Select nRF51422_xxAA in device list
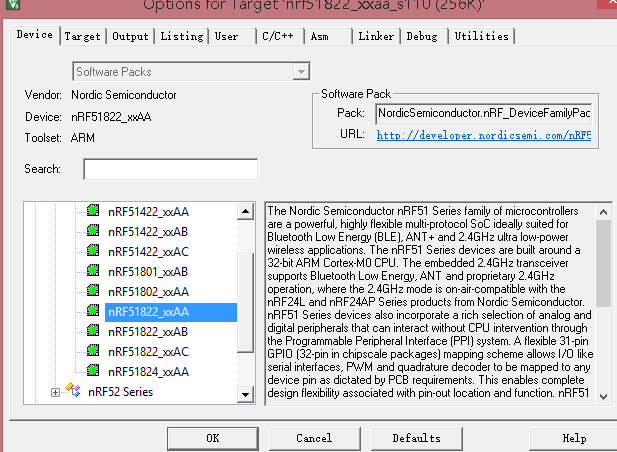The height and width of the screenshot is (452, 617). tap(148, 212)
